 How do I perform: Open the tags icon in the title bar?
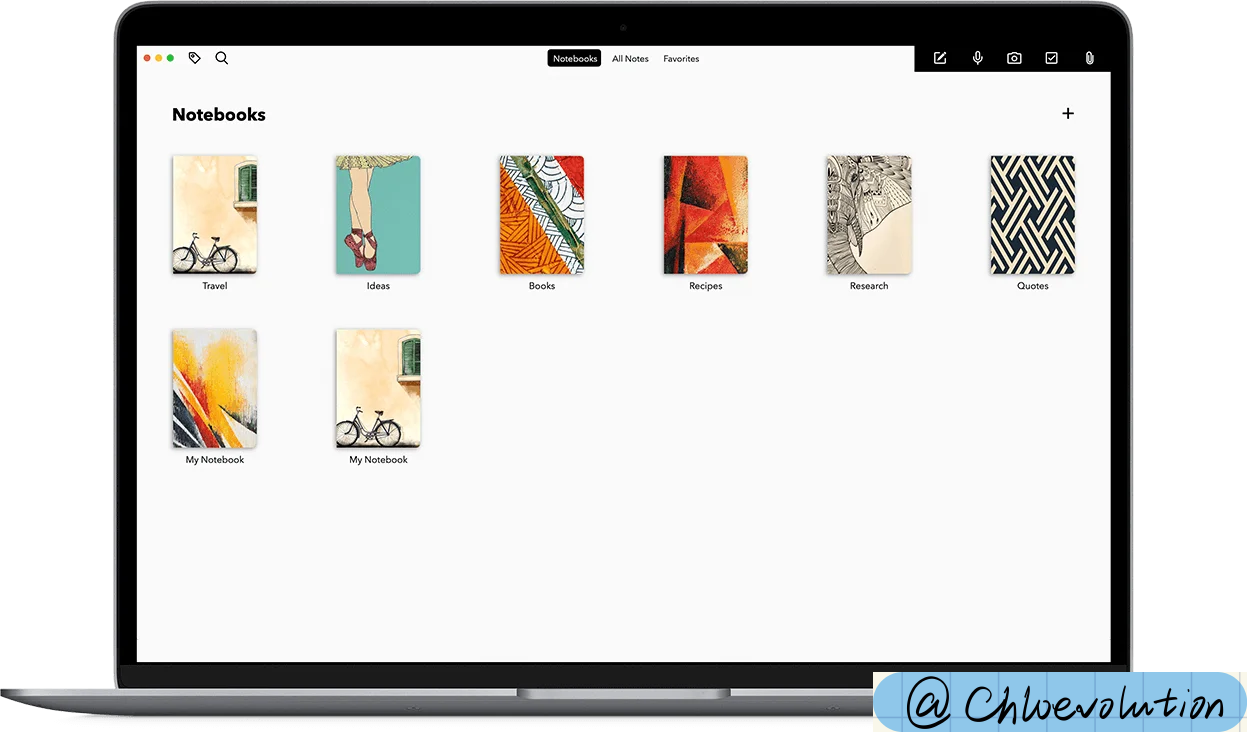click(194, 58)
